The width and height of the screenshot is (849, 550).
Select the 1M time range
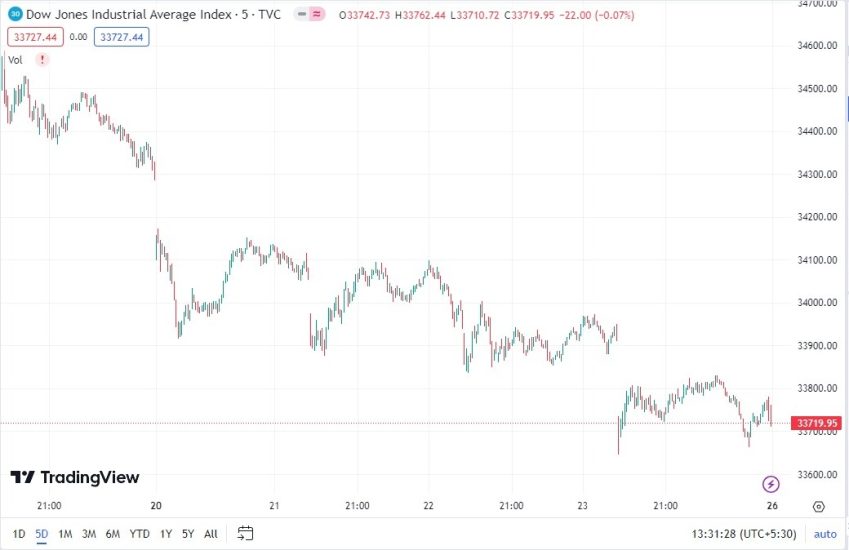pos(65,533)
